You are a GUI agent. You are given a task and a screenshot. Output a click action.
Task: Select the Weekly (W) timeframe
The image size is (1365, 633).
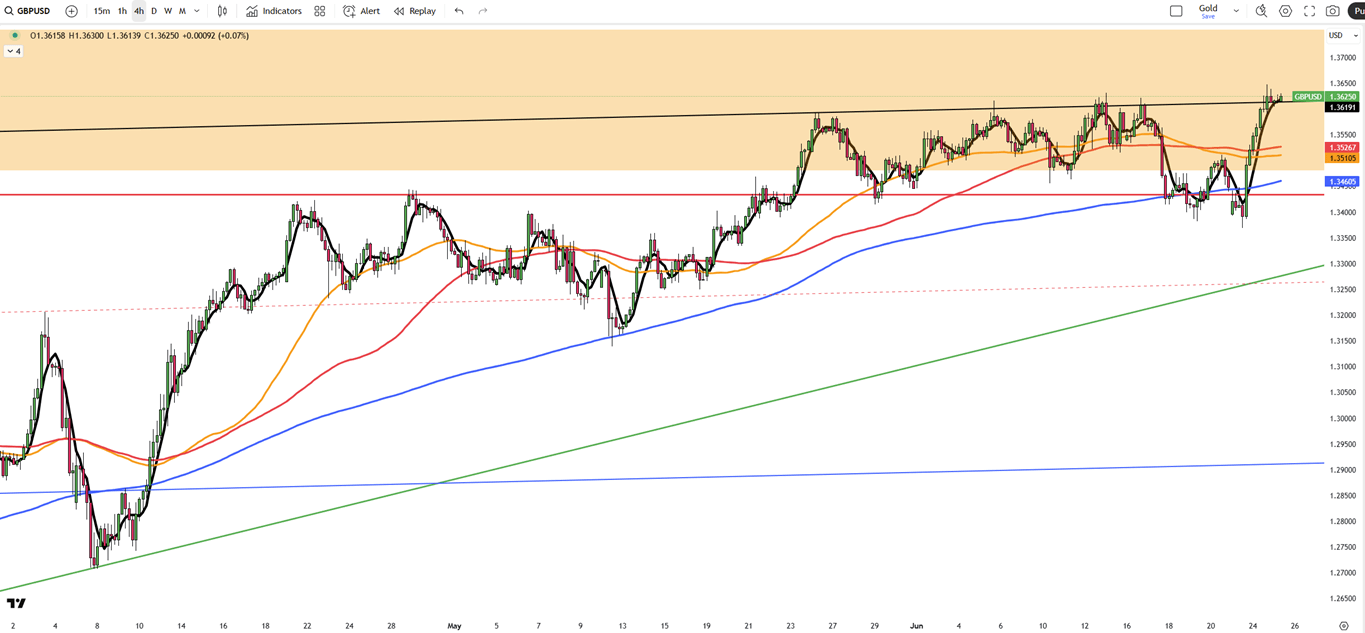coord(168,11)
